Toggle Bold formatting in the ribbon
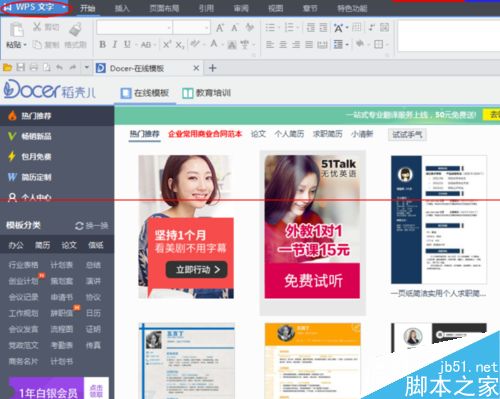This screenshot has height=399, width=500. coord(103,44)
